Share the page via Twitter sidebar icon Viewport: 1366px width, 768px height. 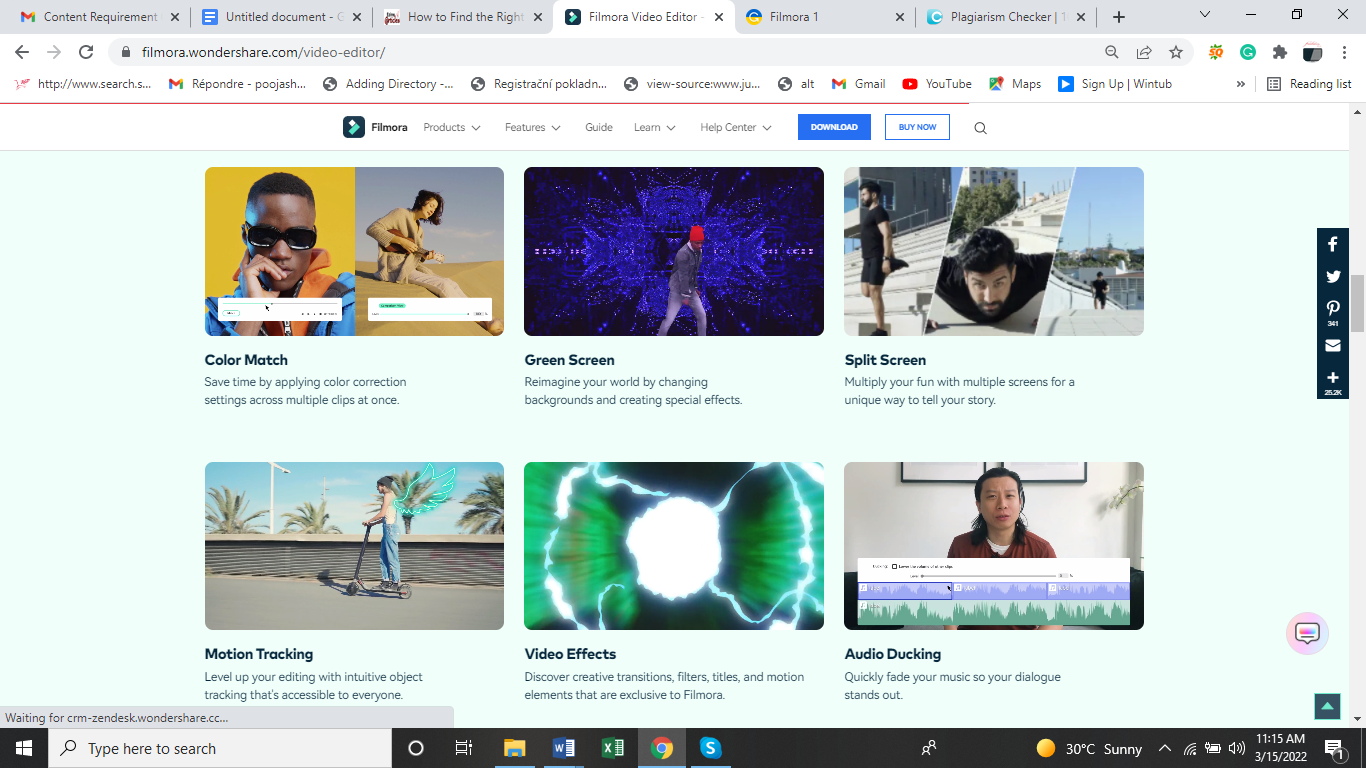pos(1333,277)
